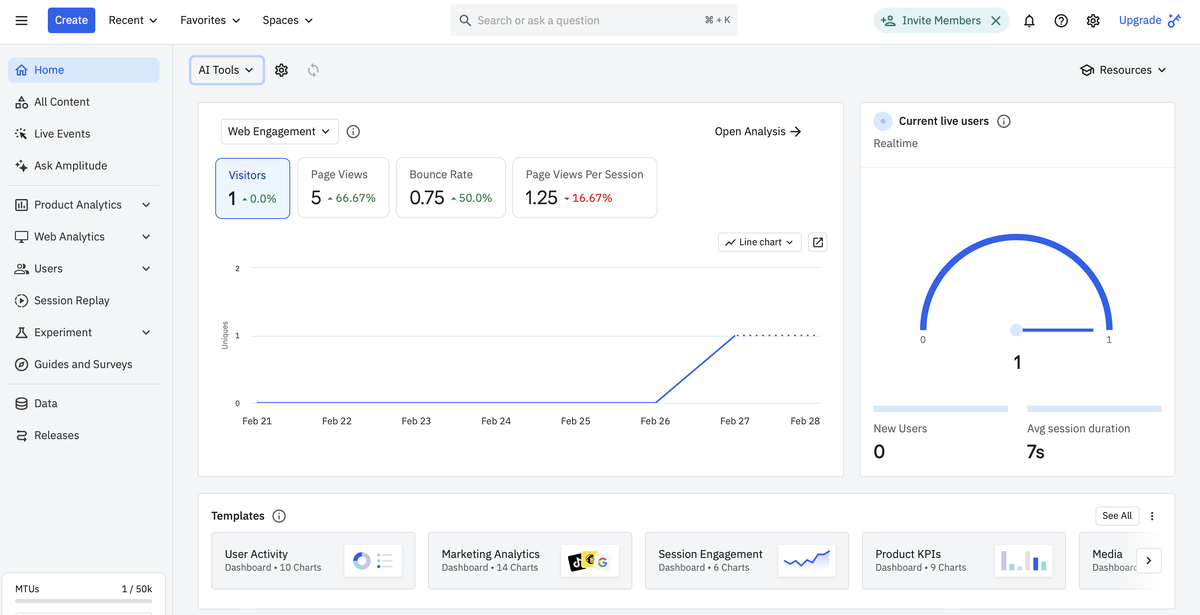Select the Visitors metric card
The height and width of the screenshot is (615, 1200).
pos(253,188)
